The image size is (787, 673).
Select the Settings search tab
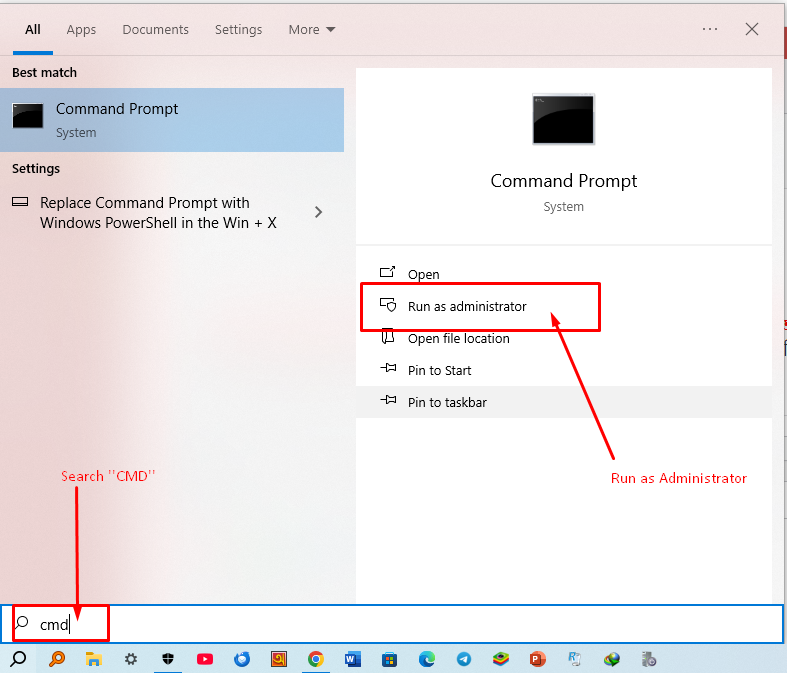pos(238,30)
